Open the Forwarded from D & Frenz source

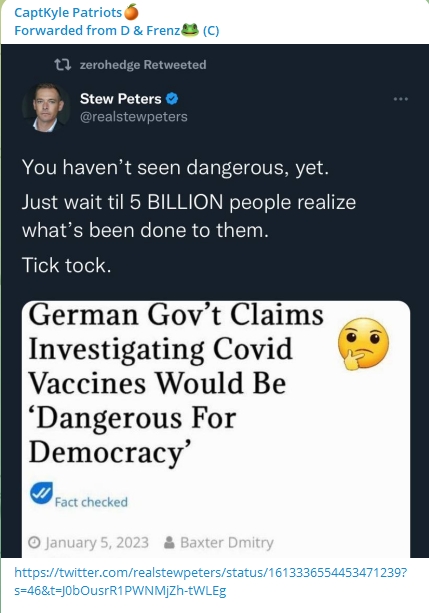coord(117,30)
